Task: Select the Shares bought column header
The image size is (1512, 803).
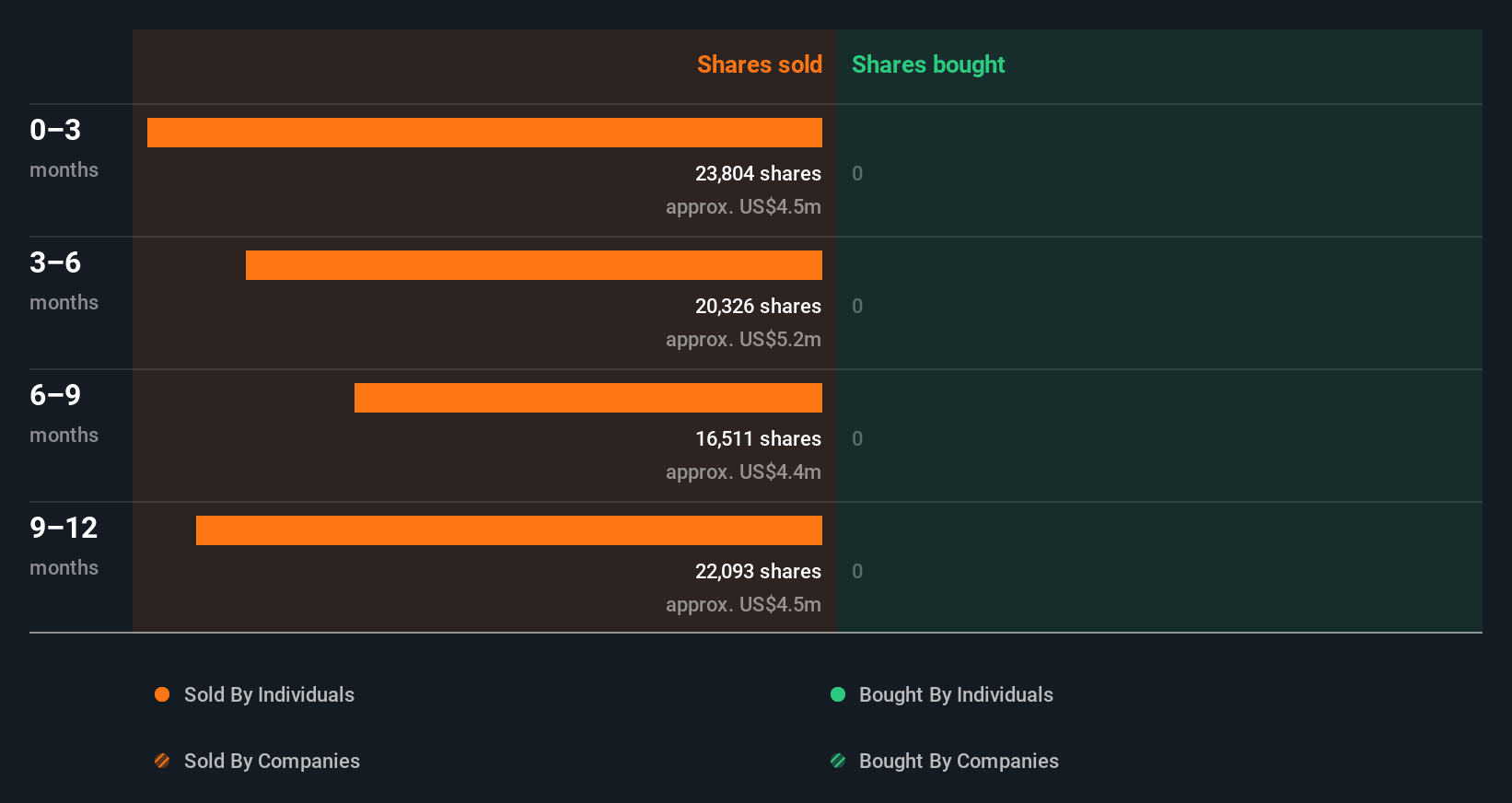Action: pyautogui.click(x=927, y=64)
